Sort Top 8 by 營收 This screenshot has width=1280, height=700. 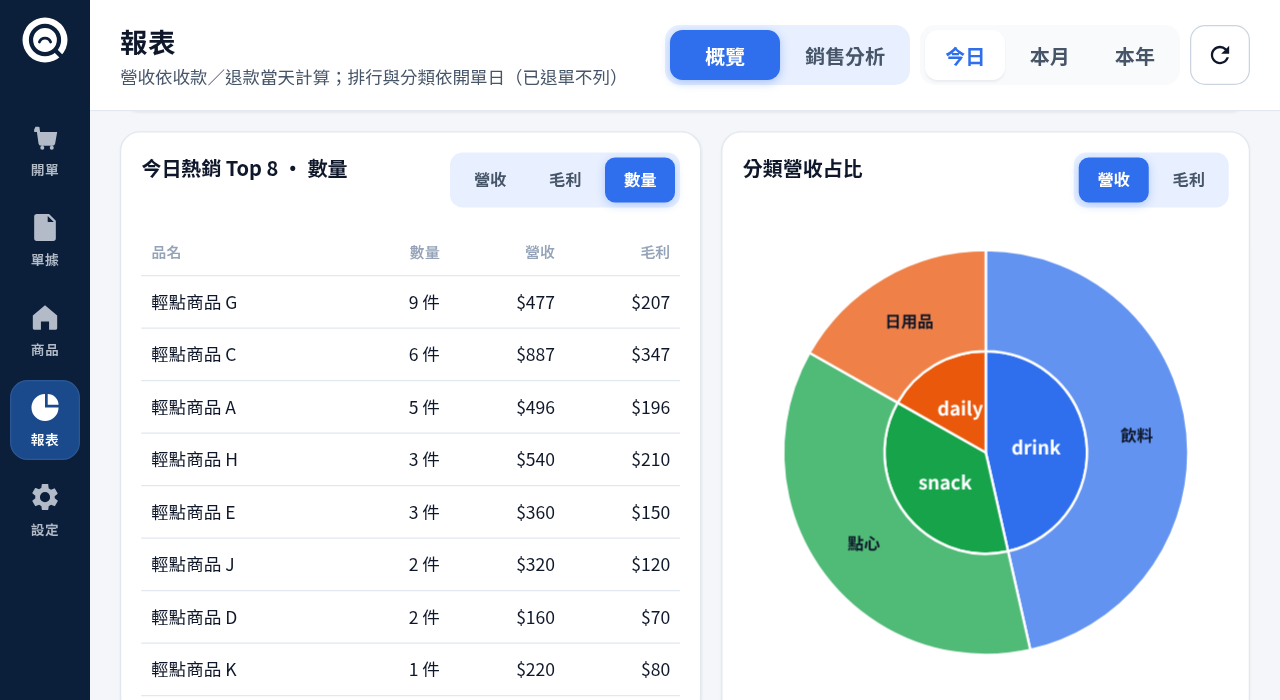coord(490,180)
